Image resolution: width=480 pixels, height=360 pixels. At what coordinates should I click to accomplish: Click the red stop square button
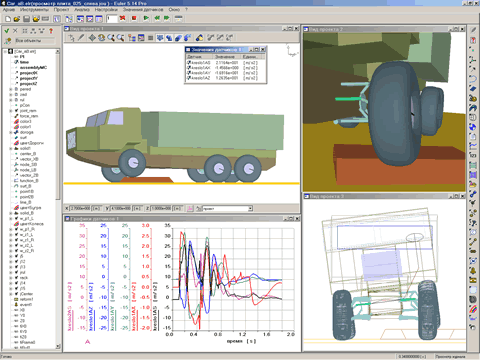(x=134, y=18)
